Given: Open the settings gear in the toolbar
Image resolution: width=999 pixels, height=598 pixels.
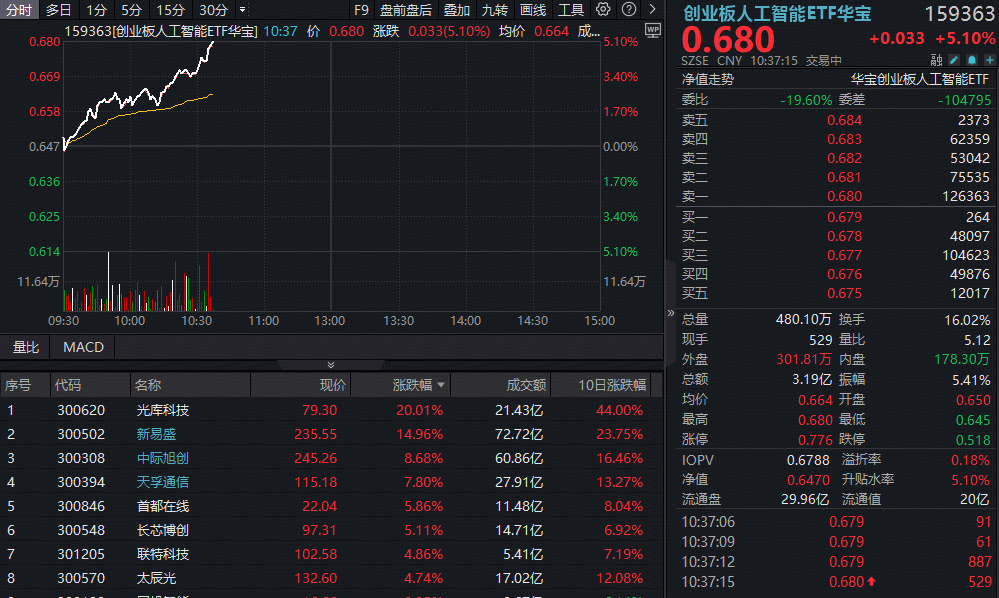Looking at the screenshot, I should click(x=601, y=10).
